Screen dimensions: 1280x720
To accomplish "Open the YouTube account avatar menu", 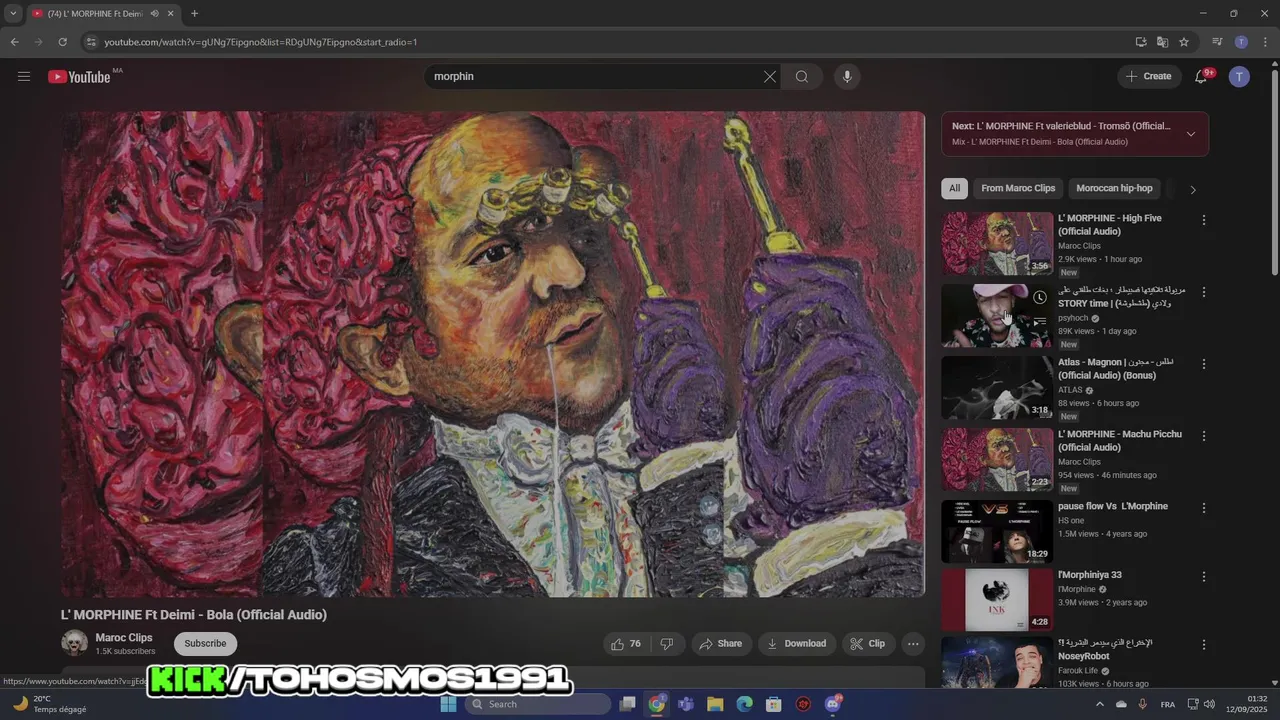I will pos(1239,76).
